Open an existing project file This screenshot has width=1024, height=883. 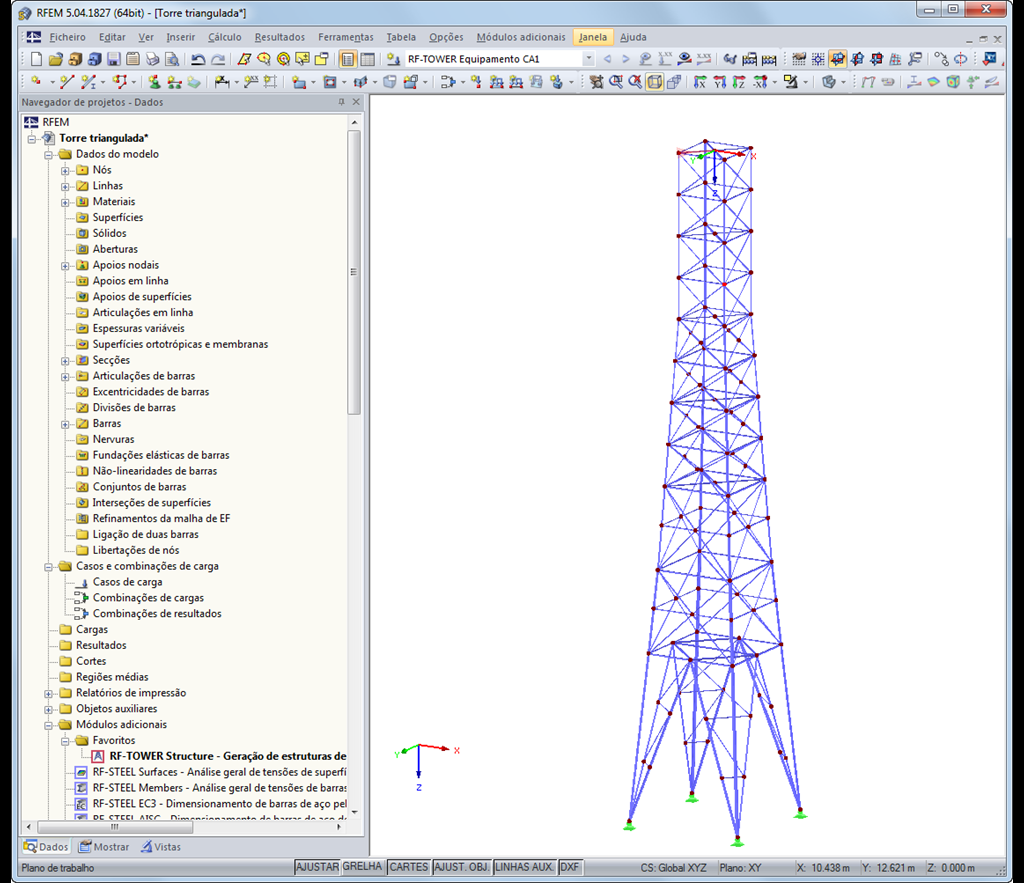tap(56, 58)
